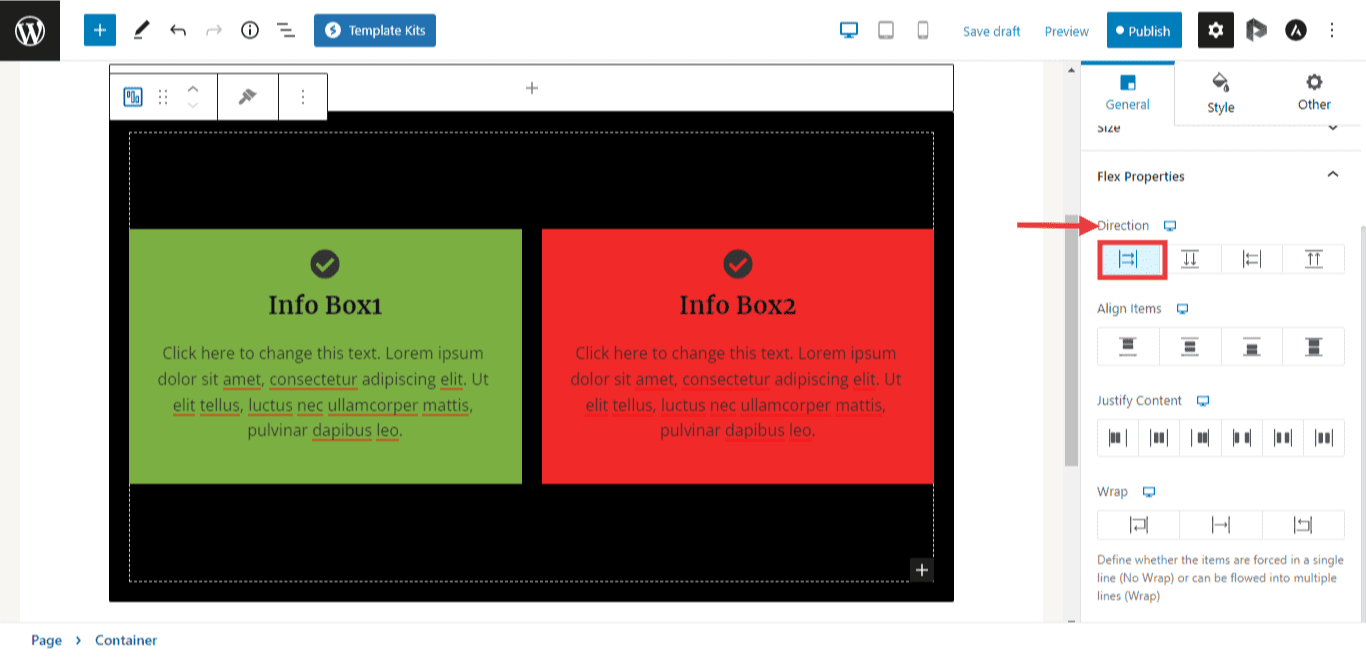This screenshot has width=1366, height=657.
Task: Expand the Size section chevron
Action: 1332,128
